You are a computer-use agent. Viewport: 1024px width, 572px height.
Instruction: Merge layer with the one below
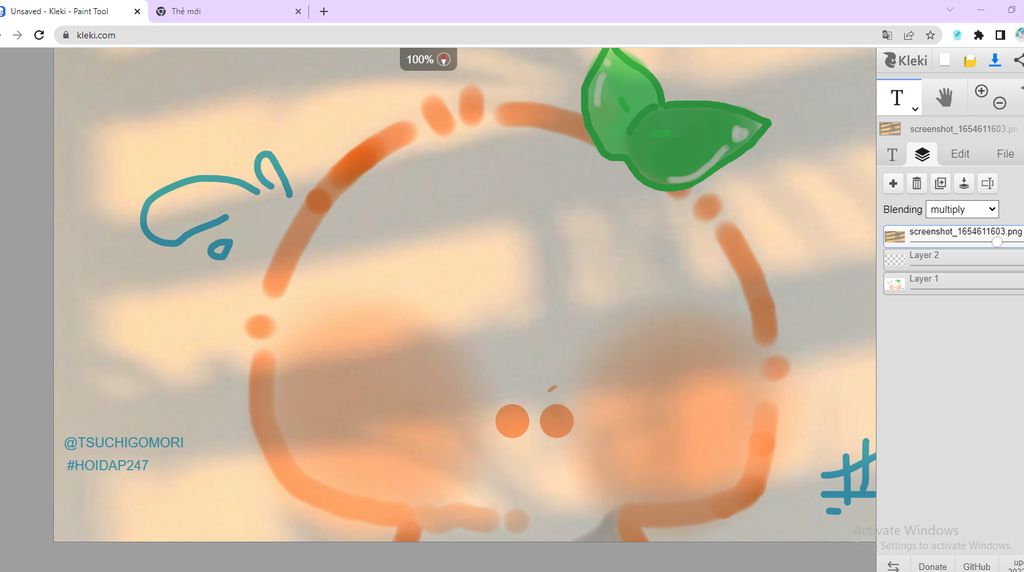(964, 183)
